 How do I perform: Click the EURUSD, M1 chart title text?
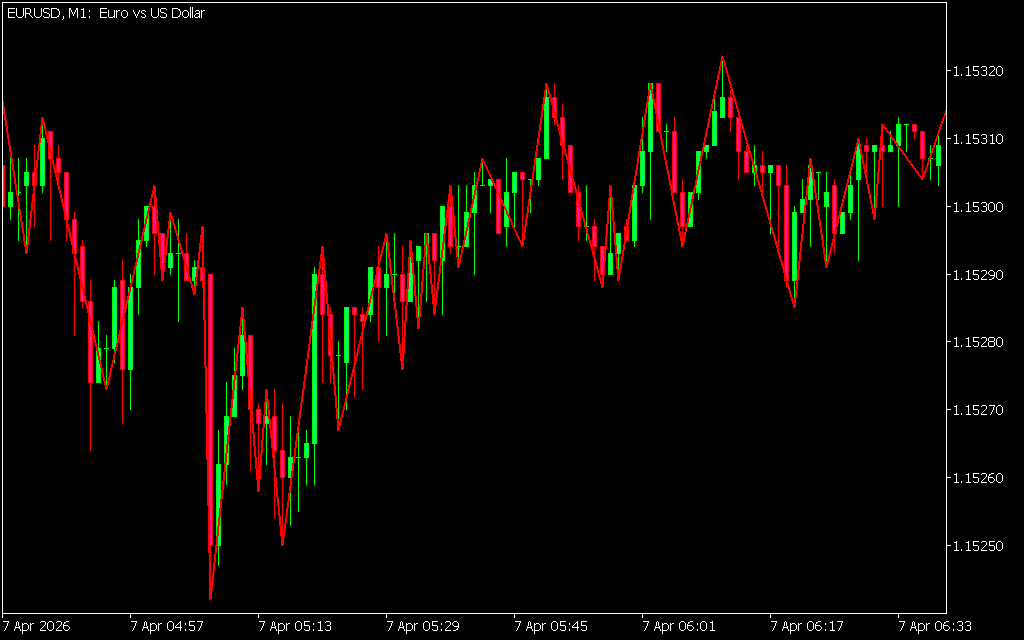106,13
